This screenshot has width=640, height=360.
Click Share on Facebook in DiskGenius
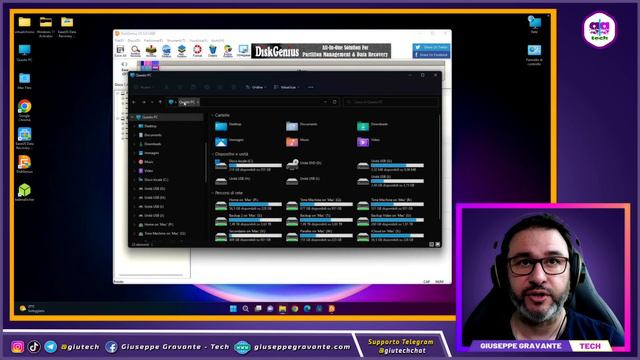[431, 55]
